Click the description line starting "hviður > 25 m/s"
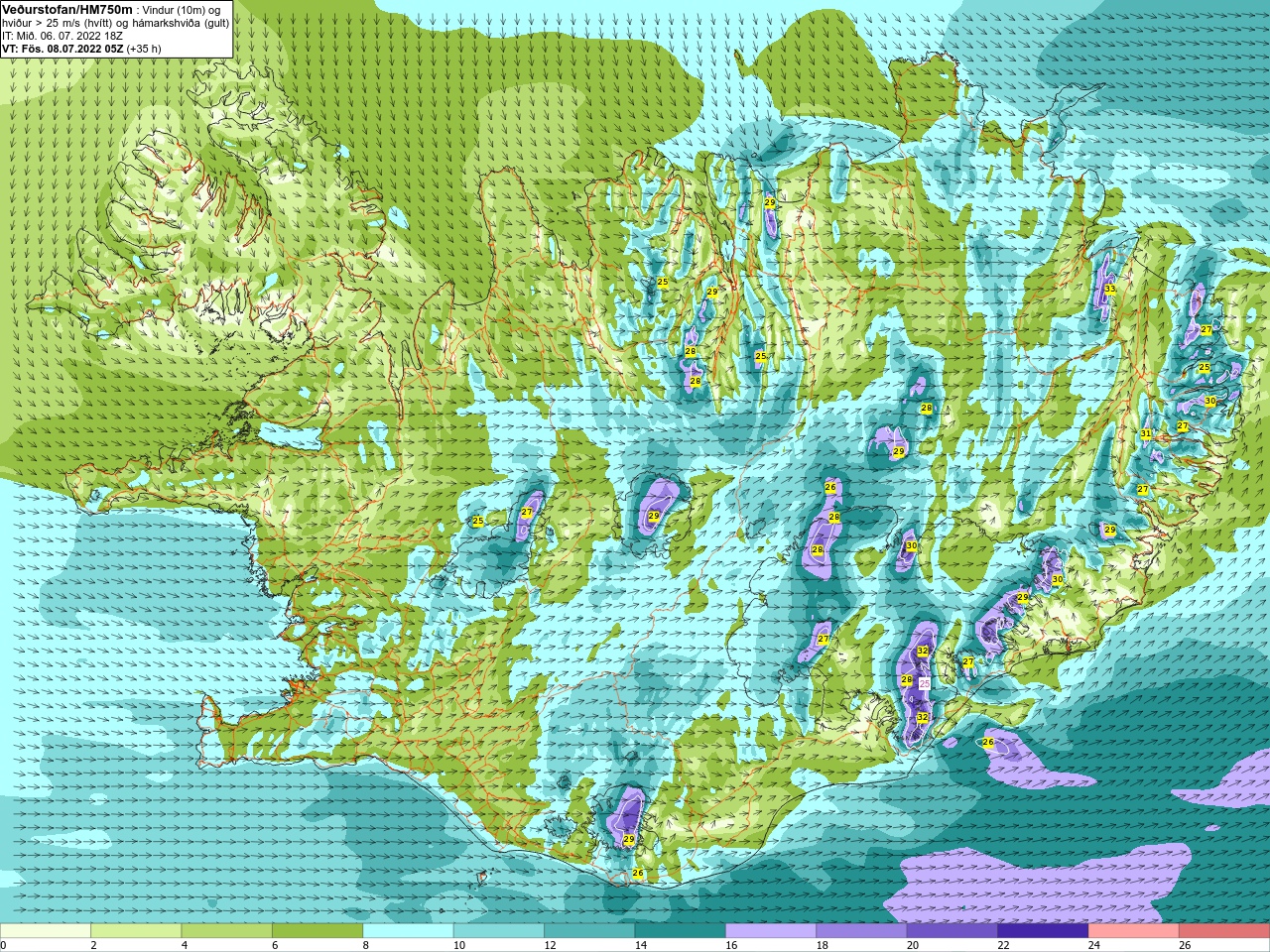Viewport: 1270px width, 952px height. click(x=116, y=23)
